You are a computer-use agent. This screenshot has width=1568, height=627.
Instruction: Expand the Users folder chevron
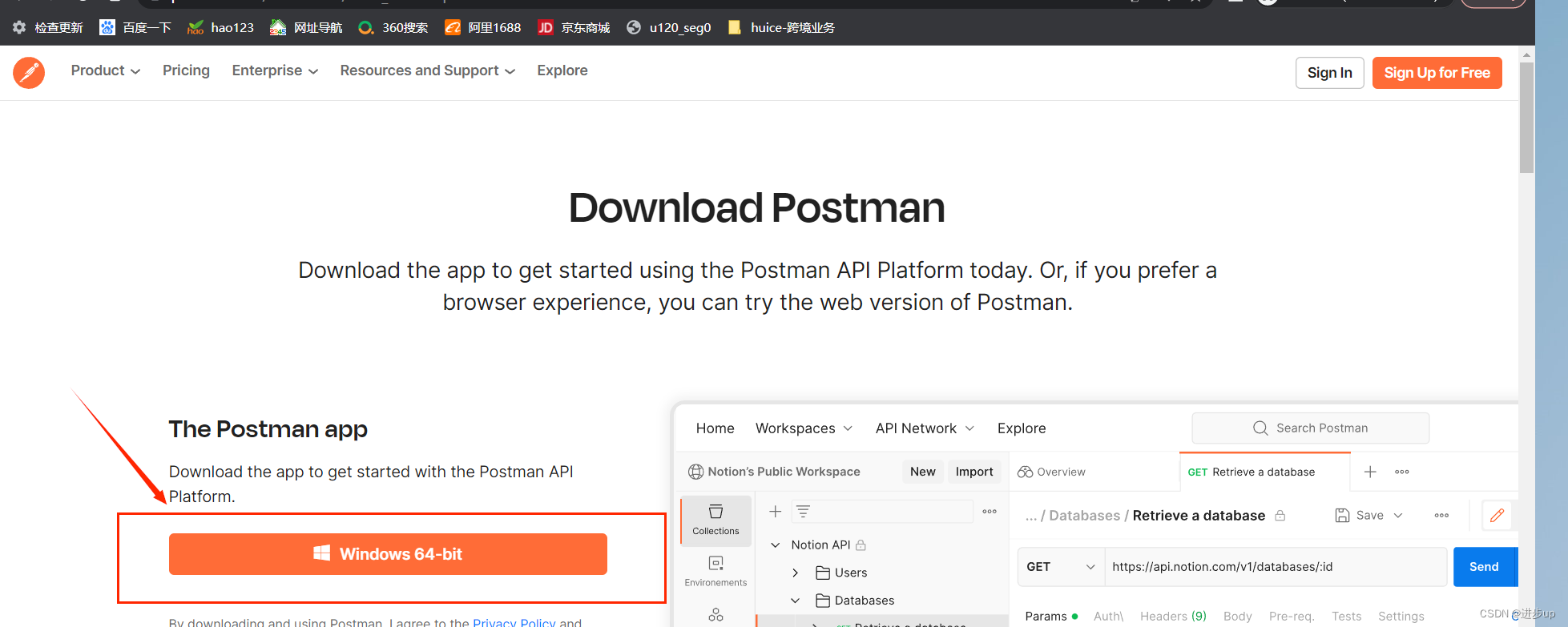click(795, 573)
